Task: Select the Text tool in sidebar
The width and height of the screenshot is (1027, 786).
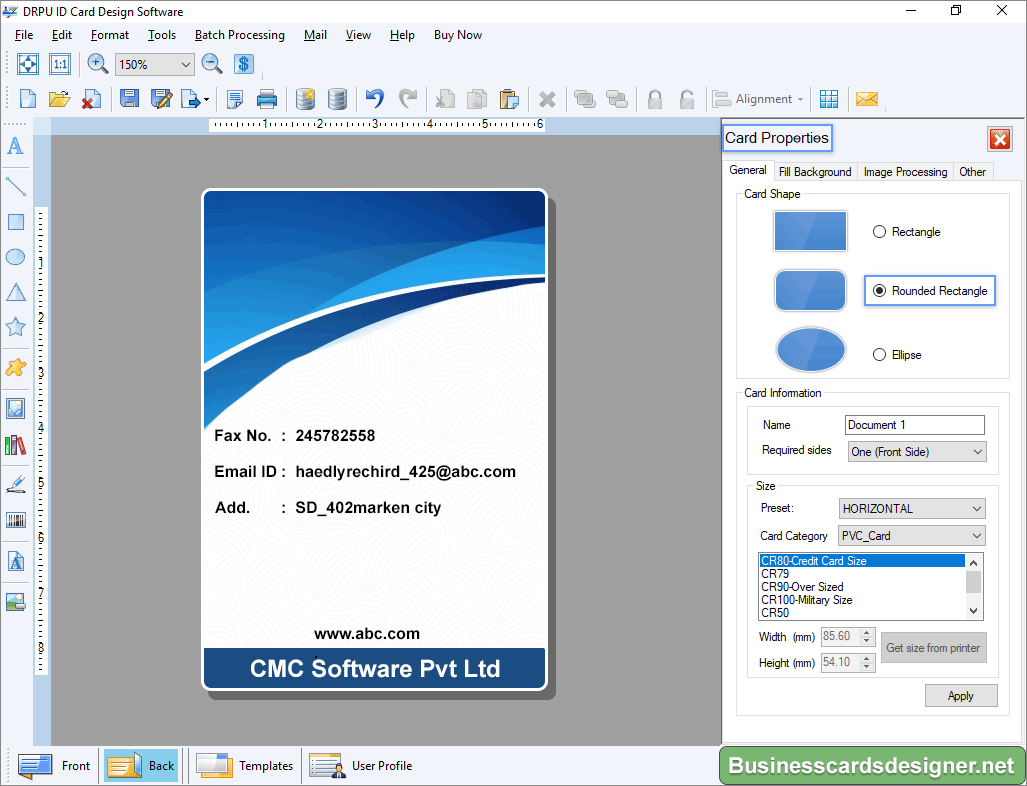Action: 15,145
